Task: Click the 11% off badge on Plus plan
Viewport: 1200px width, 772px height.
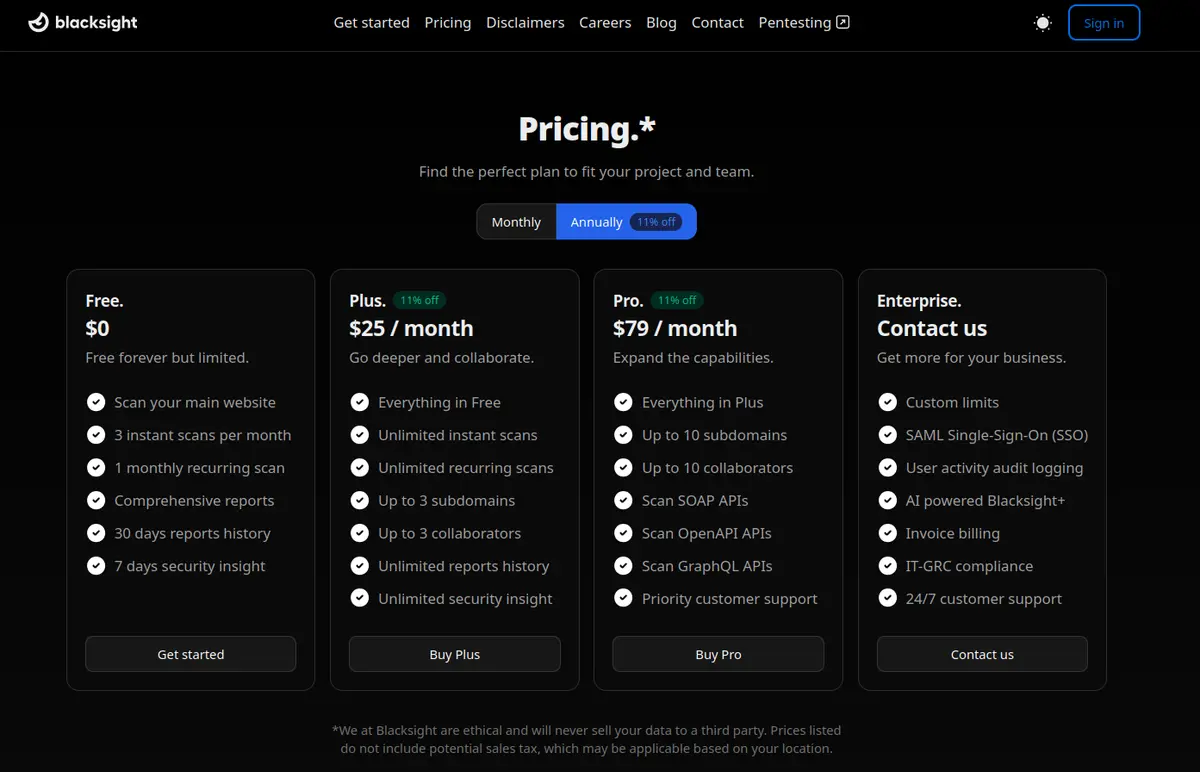Action: 419,300
